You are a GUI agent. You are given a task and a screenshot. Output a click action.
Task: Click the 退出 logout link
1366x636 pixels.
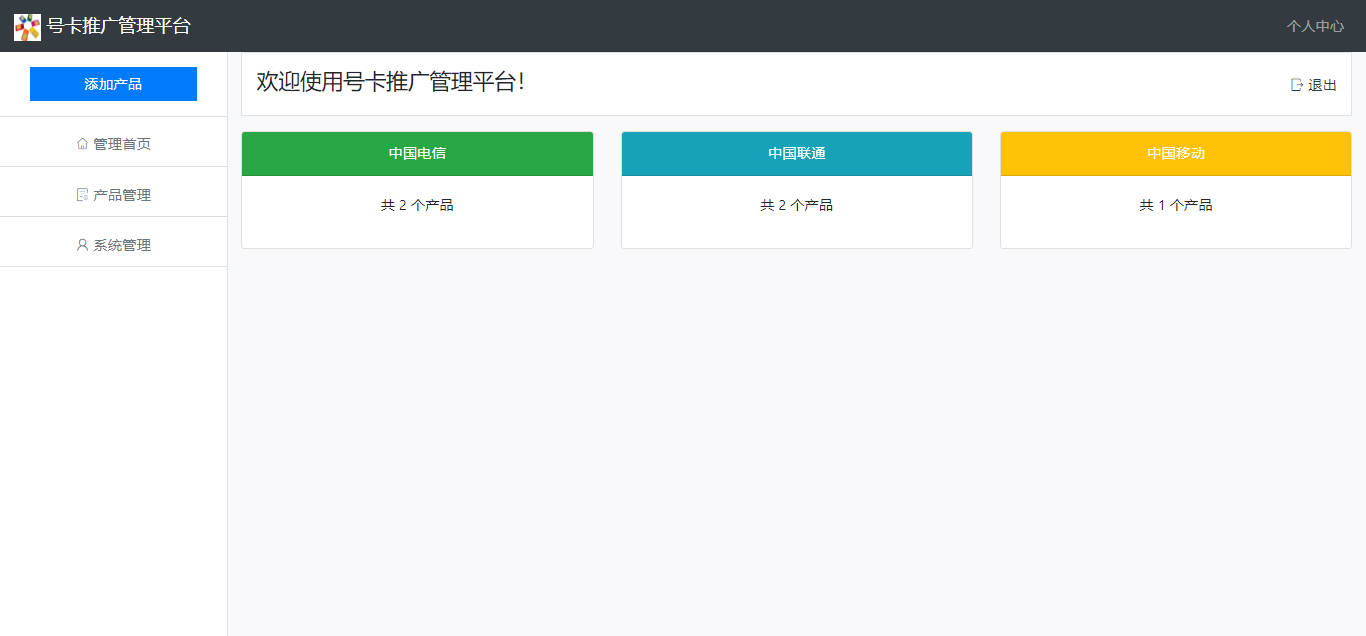click(x=1314, y=85)
